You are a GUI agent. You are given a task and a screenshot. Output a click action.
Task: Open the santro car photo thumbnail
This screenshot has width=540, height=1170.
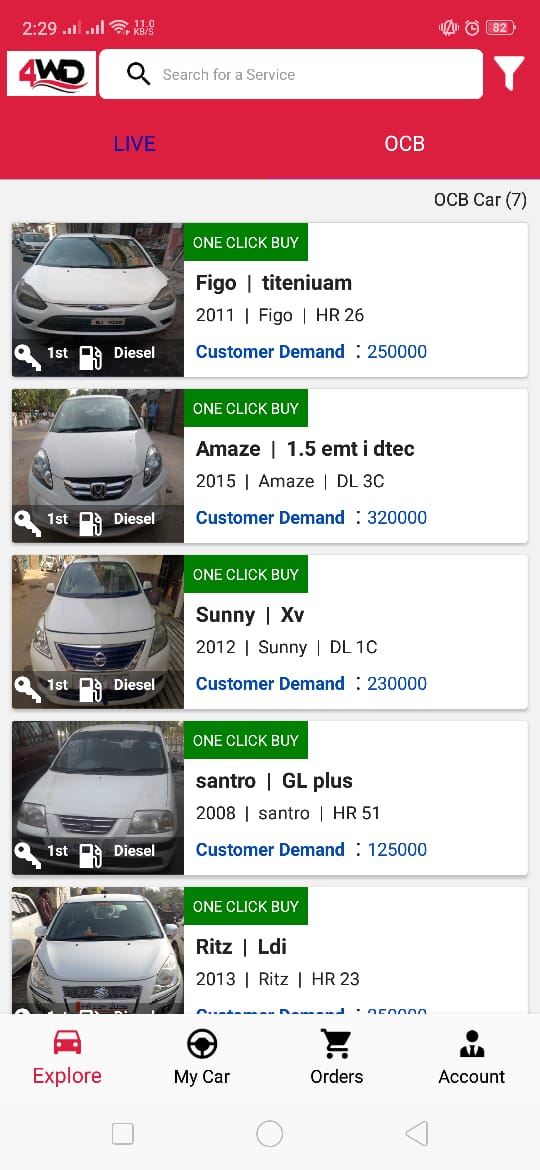(x=98, y=798)
